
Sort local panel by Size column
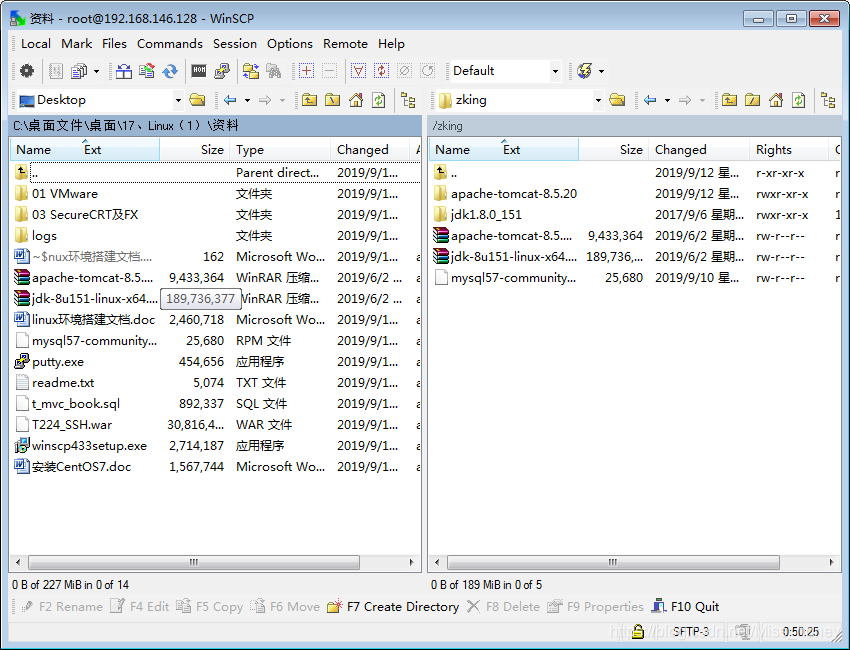pos(195,150)
